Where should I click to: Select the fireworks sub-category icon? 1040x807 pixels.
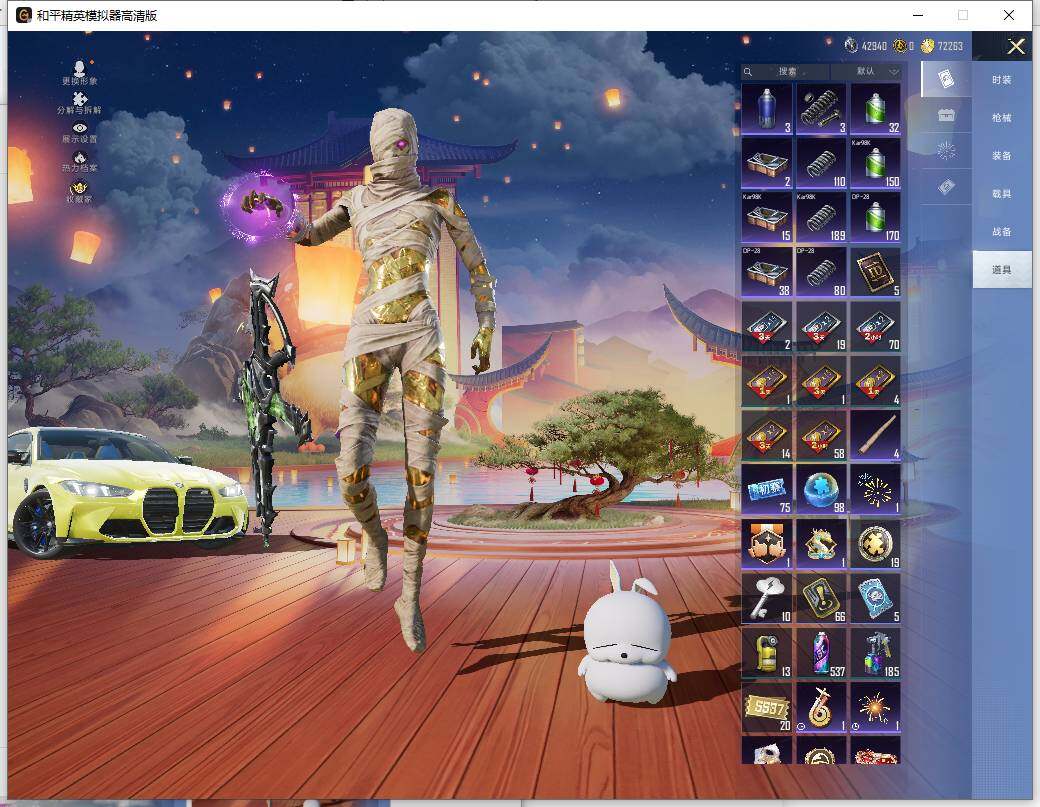(946, 151)
